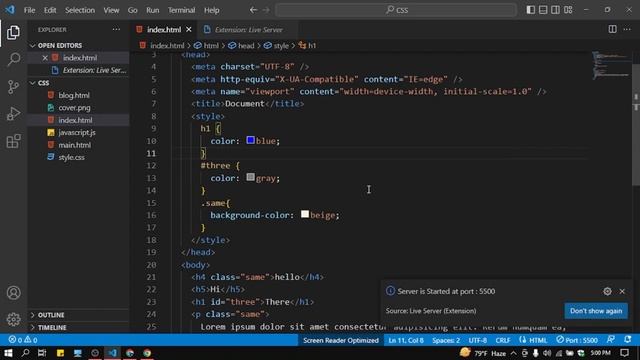The width and height of the screenshot is (640, 360).
Task: Go forward with the navigation arrow
Action: (266, 10)
